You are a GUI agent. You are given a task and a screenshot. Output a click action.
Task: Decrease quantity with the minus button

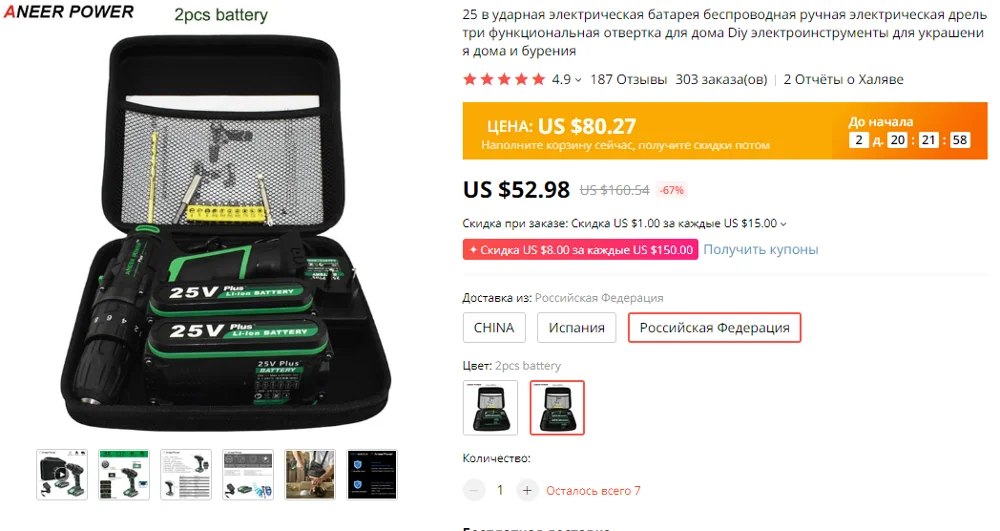(x=473, y=490)
